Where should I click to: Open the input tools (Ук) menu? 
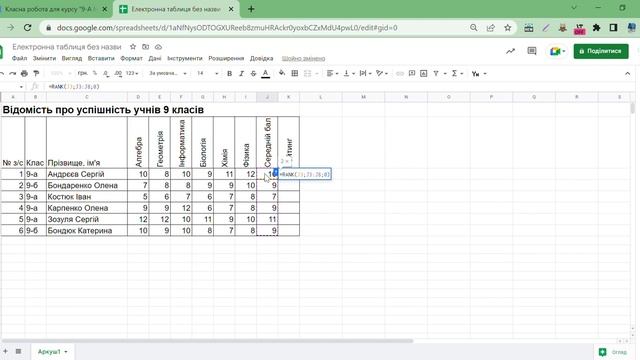pyautogui.click(x=479, y=73)
